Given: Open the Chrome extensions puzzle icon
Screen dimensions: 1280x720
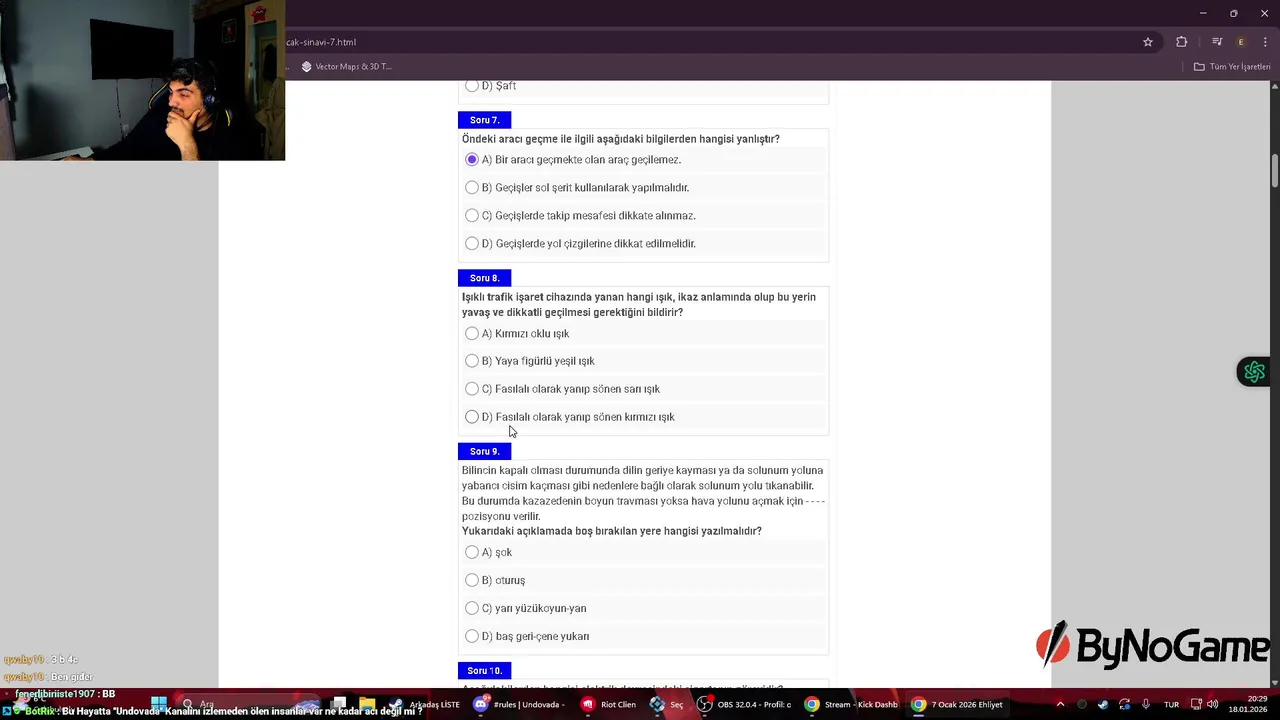Looking at the screenshot, I should pos(1182,42).
